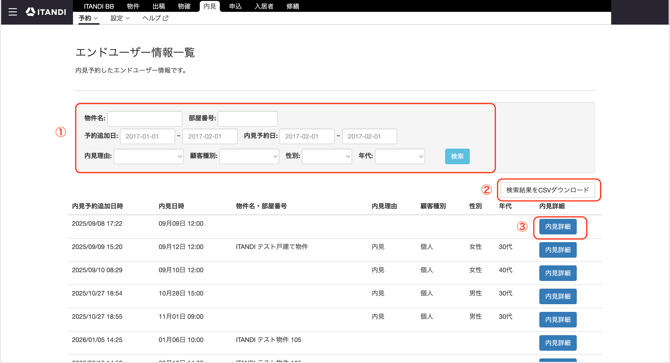Open ヘルプ external link icon
The height and width of the screenshot is (363, 670).
(x=166, y=18)
